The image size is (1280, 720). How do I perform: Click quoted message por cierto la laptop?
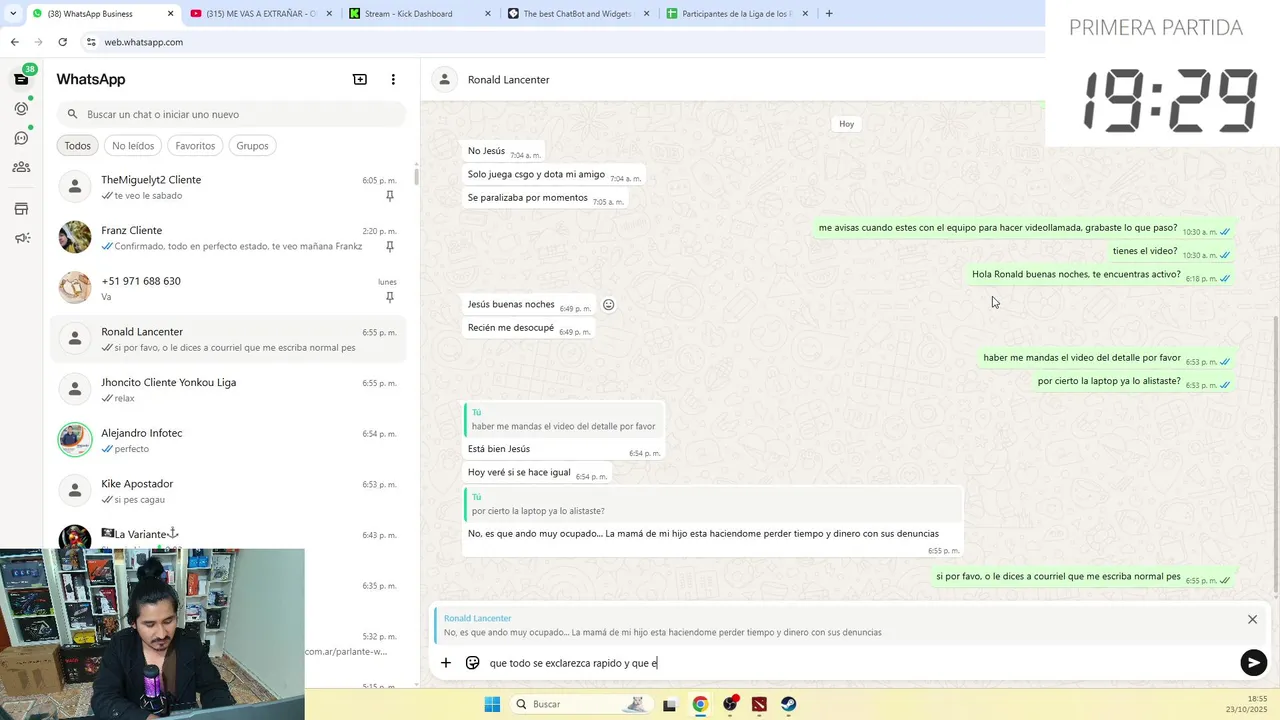[713, 504]
